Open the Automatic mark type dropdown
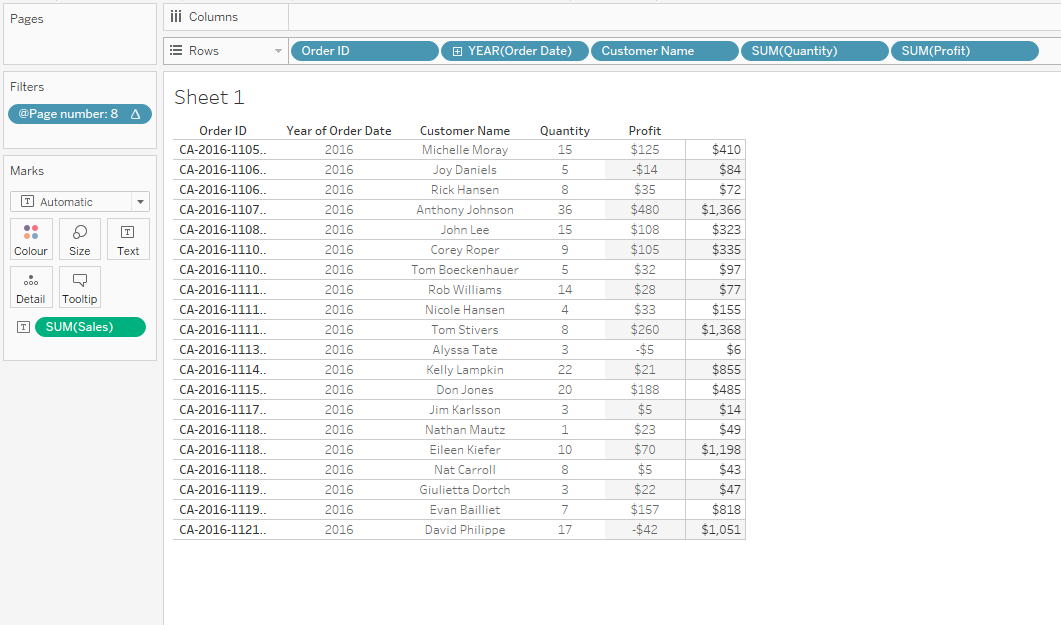This screenshot has width=1061, height=625. (140, 202)
